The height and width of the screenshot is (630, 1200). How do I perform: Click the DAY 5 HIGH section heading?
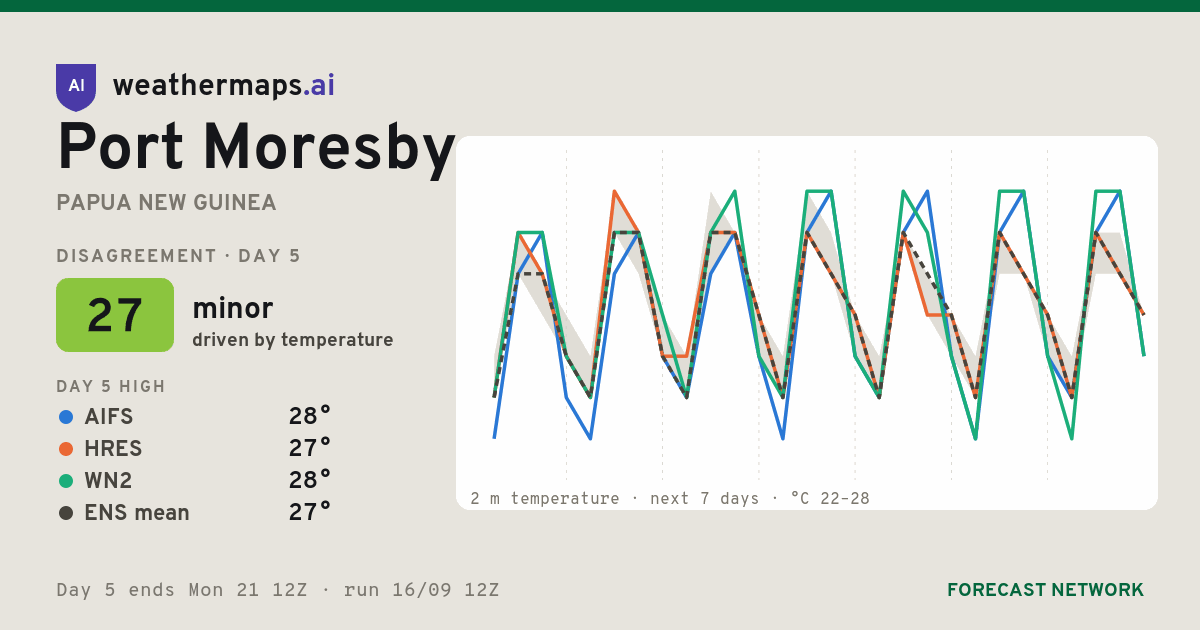(111, 387)
